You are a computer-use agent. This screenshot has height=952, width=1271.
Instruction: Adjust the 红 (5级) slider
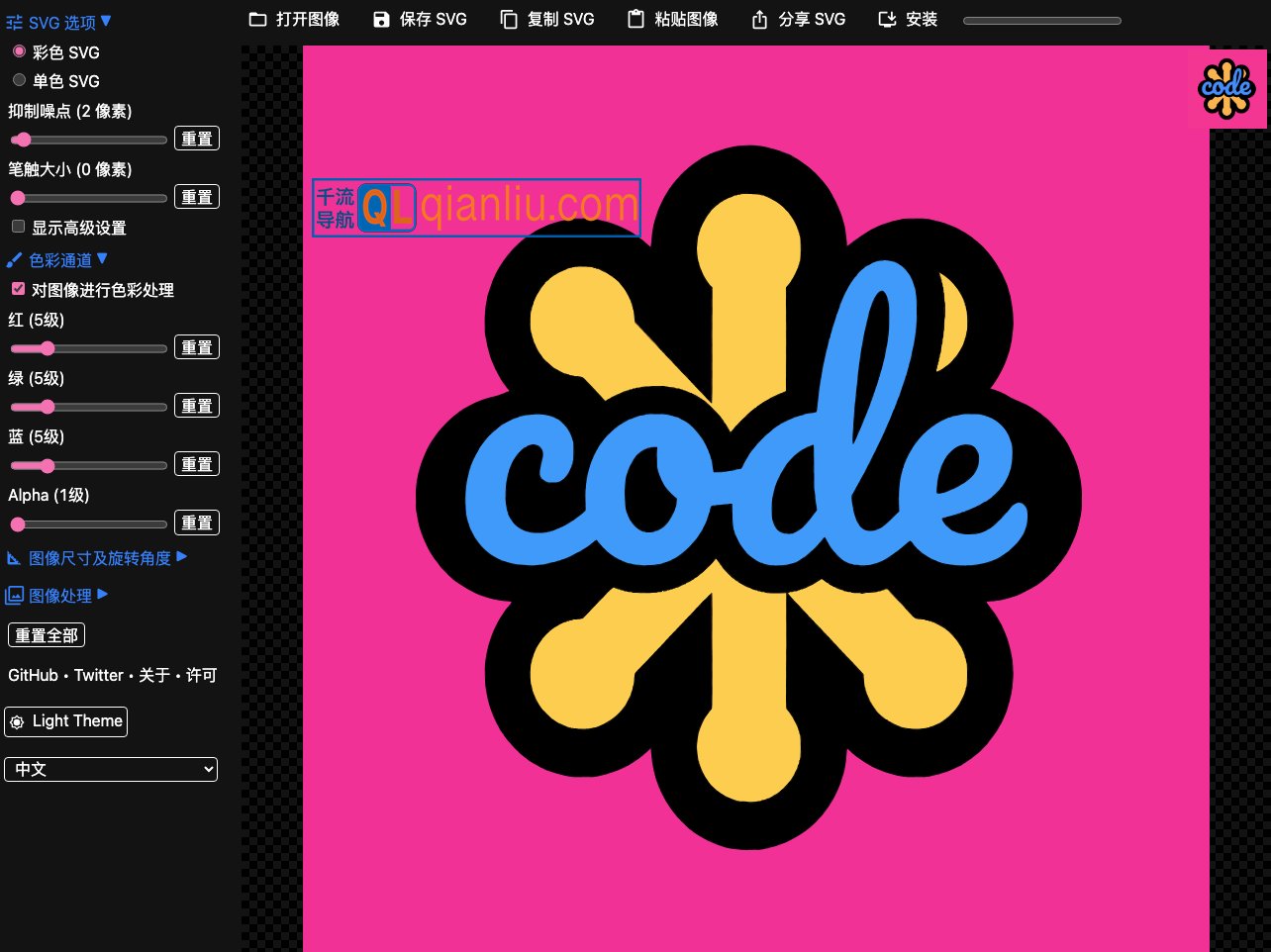(46, 347)
